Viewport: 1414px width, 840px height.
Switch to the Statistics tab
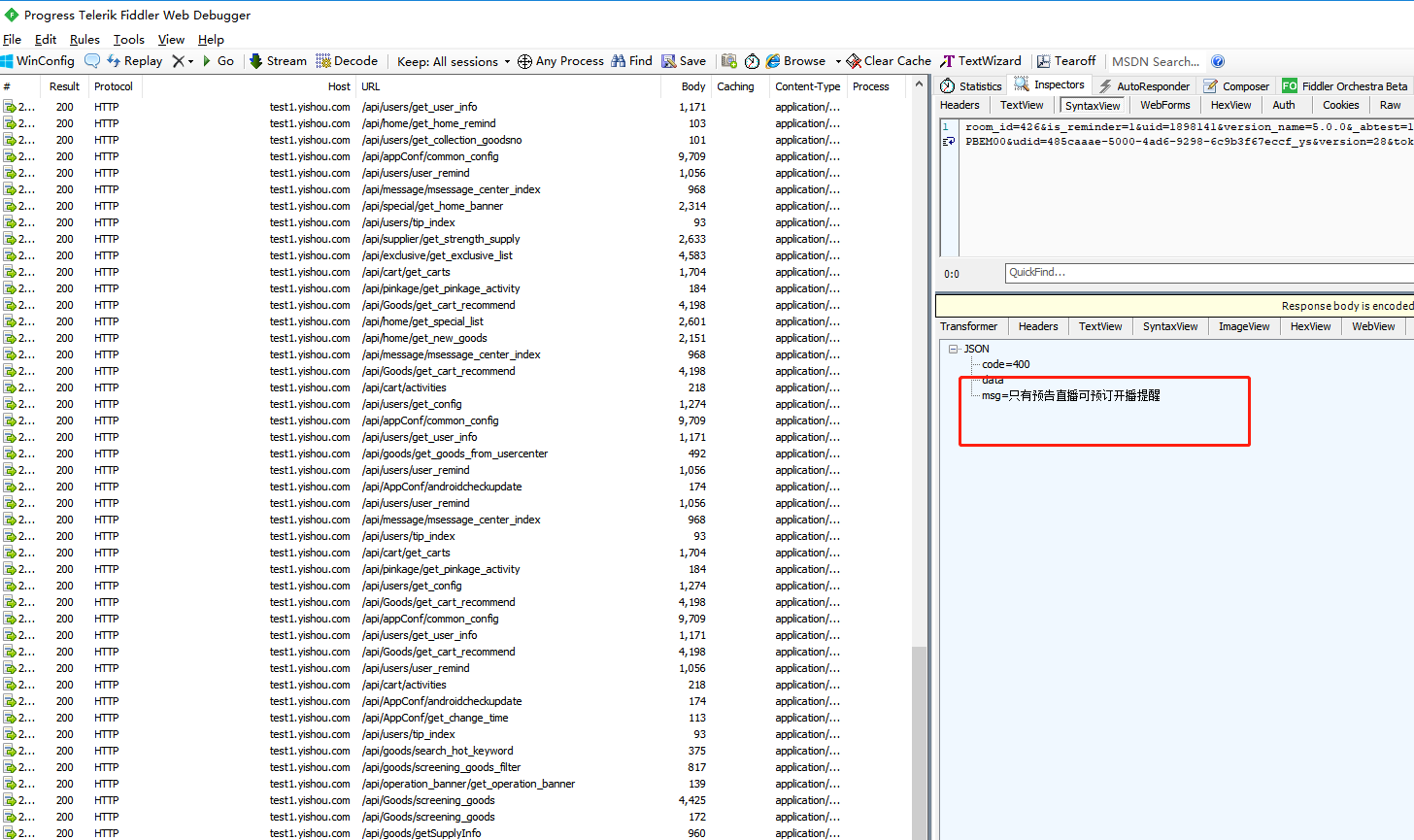[x=971, y=86]
